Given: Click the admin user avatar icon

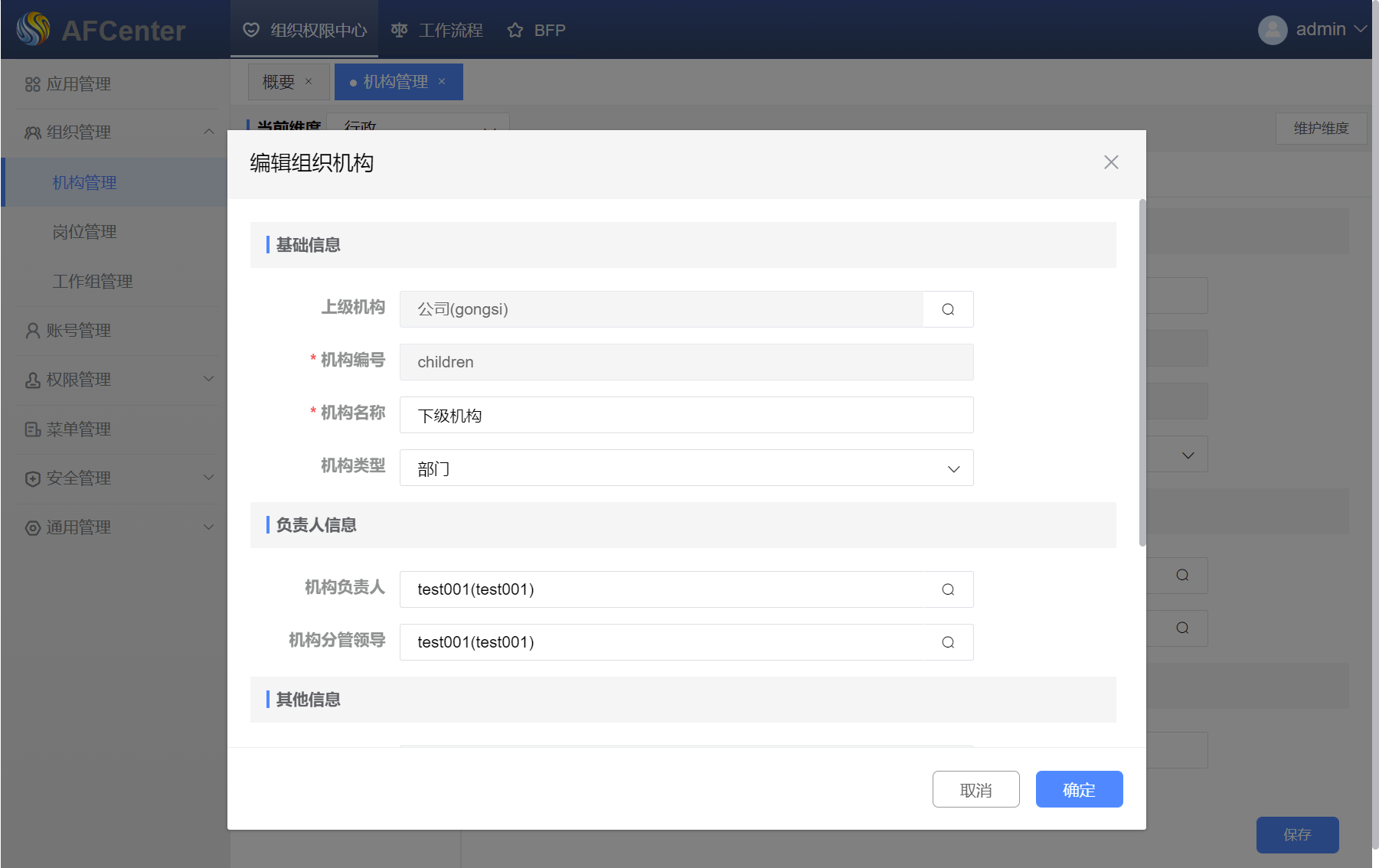Looking at the screenshot, I should [x=1272, y=30].
